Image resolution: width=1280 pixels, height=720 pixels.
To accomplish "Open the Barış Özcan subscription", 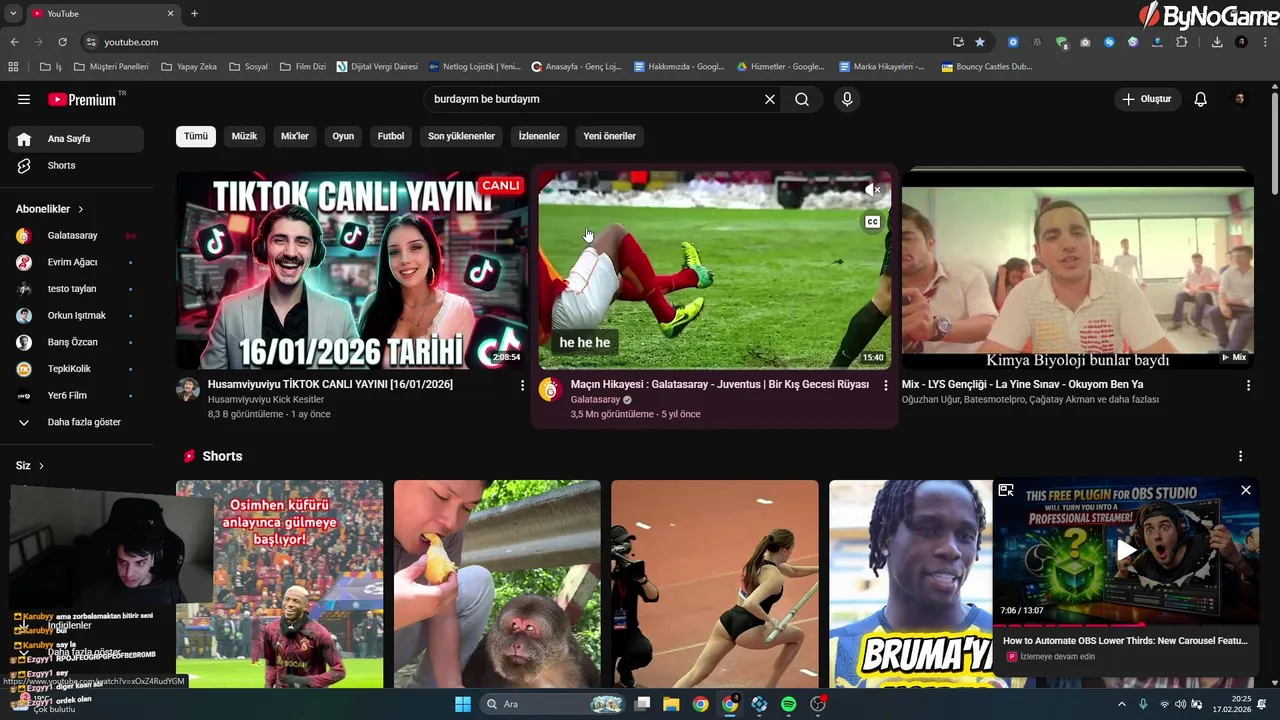I will [76, 342].
